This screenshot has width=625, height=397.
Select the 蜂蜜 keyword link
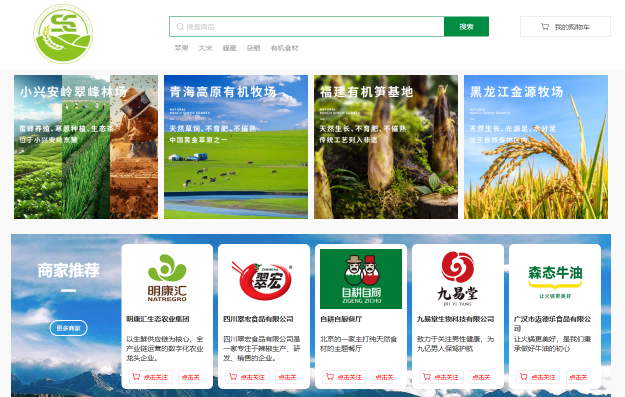229,48
